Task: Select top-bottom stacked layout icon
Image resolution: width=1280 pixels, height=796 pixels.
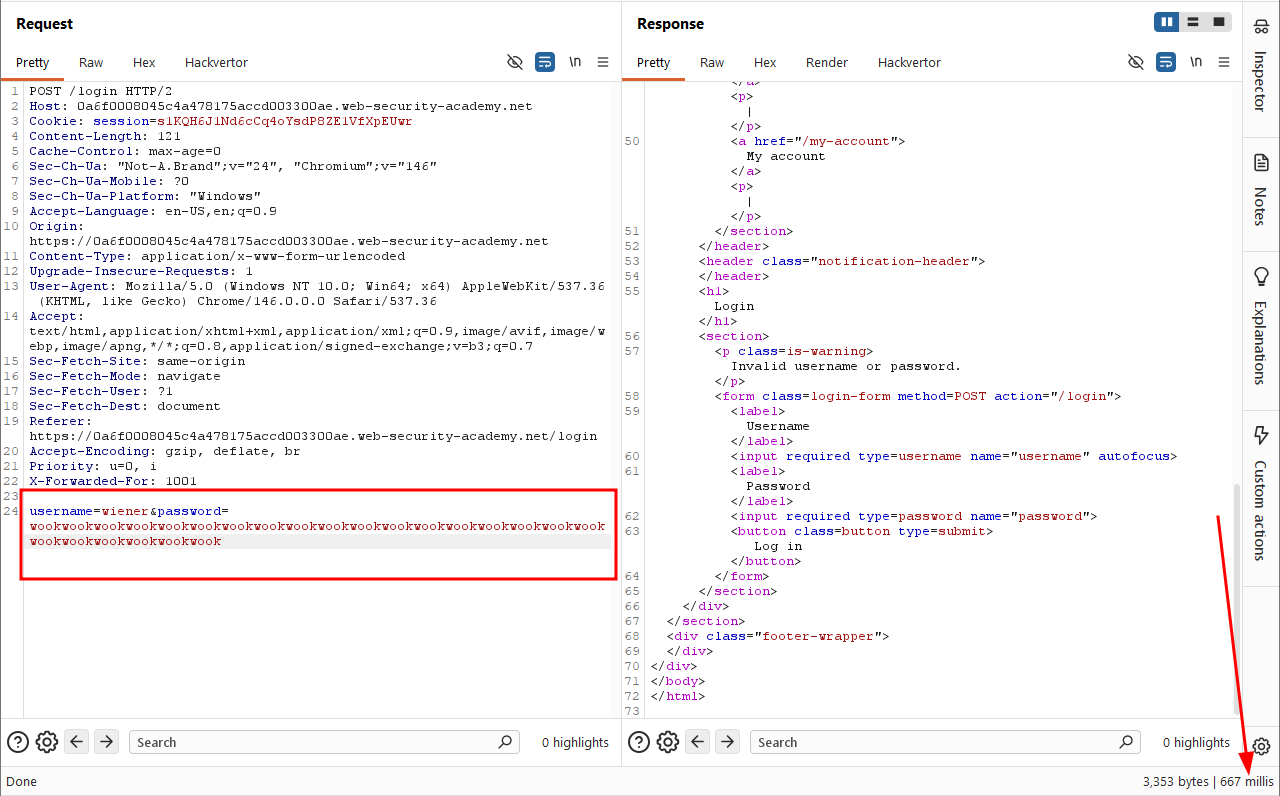Action: [x=1193, y=22]
